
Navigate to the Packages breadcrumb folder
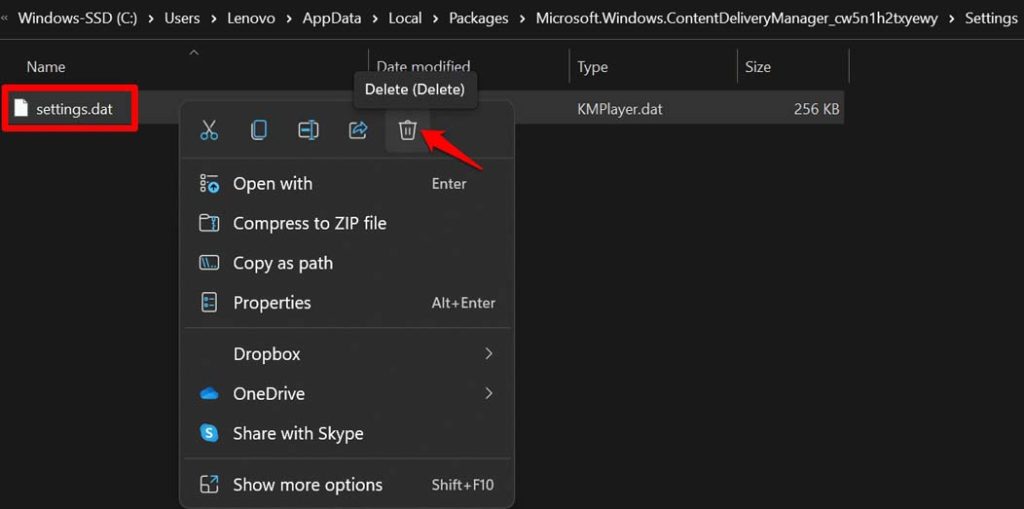478,18
